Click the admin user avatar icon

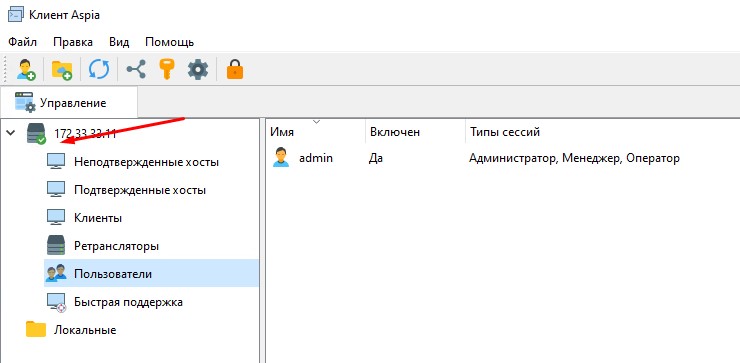pyautogui.click(x=281, y=157)
